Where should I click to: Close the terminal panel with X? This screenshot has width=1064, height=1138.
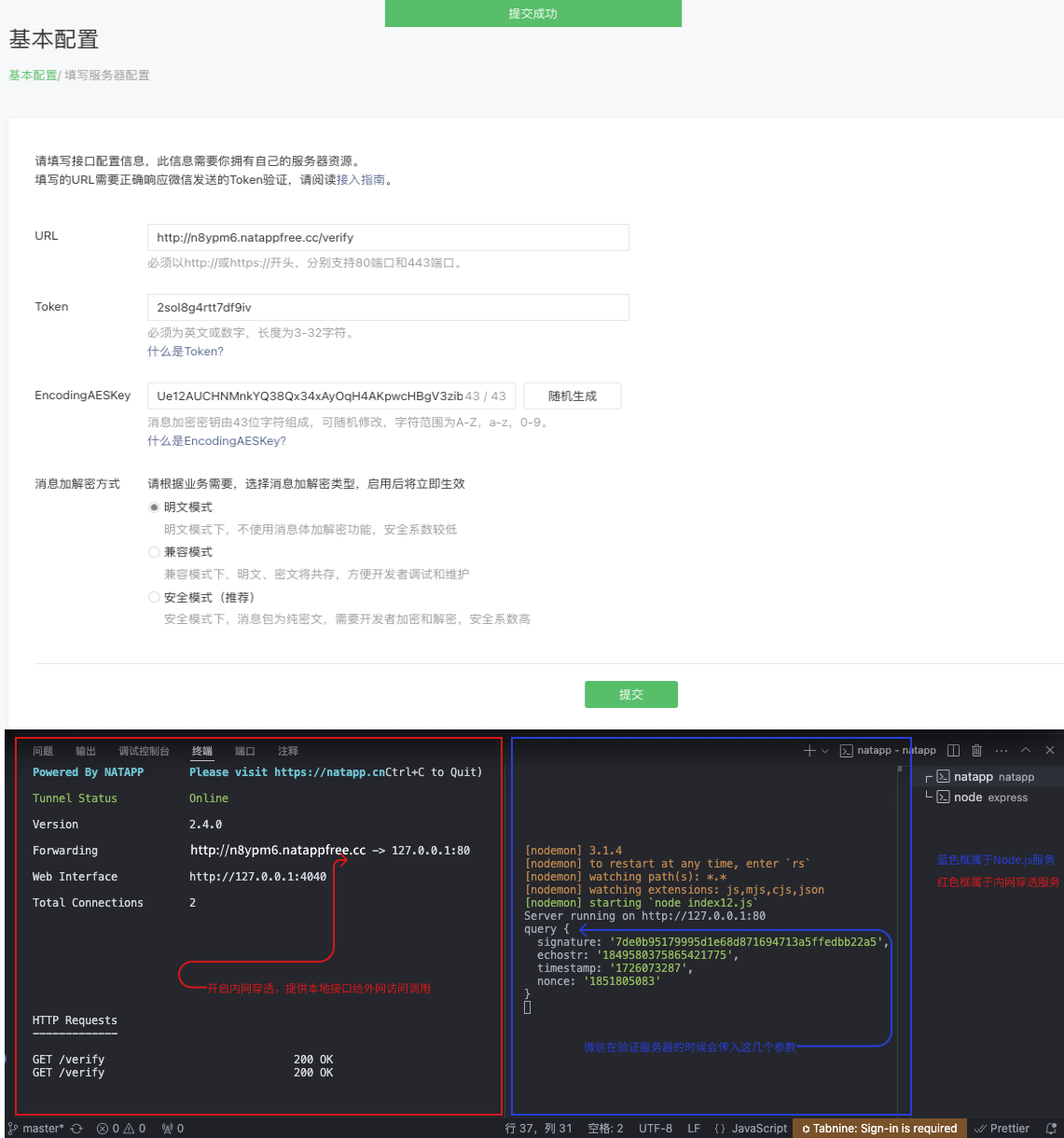click(x=1050, y=750)
